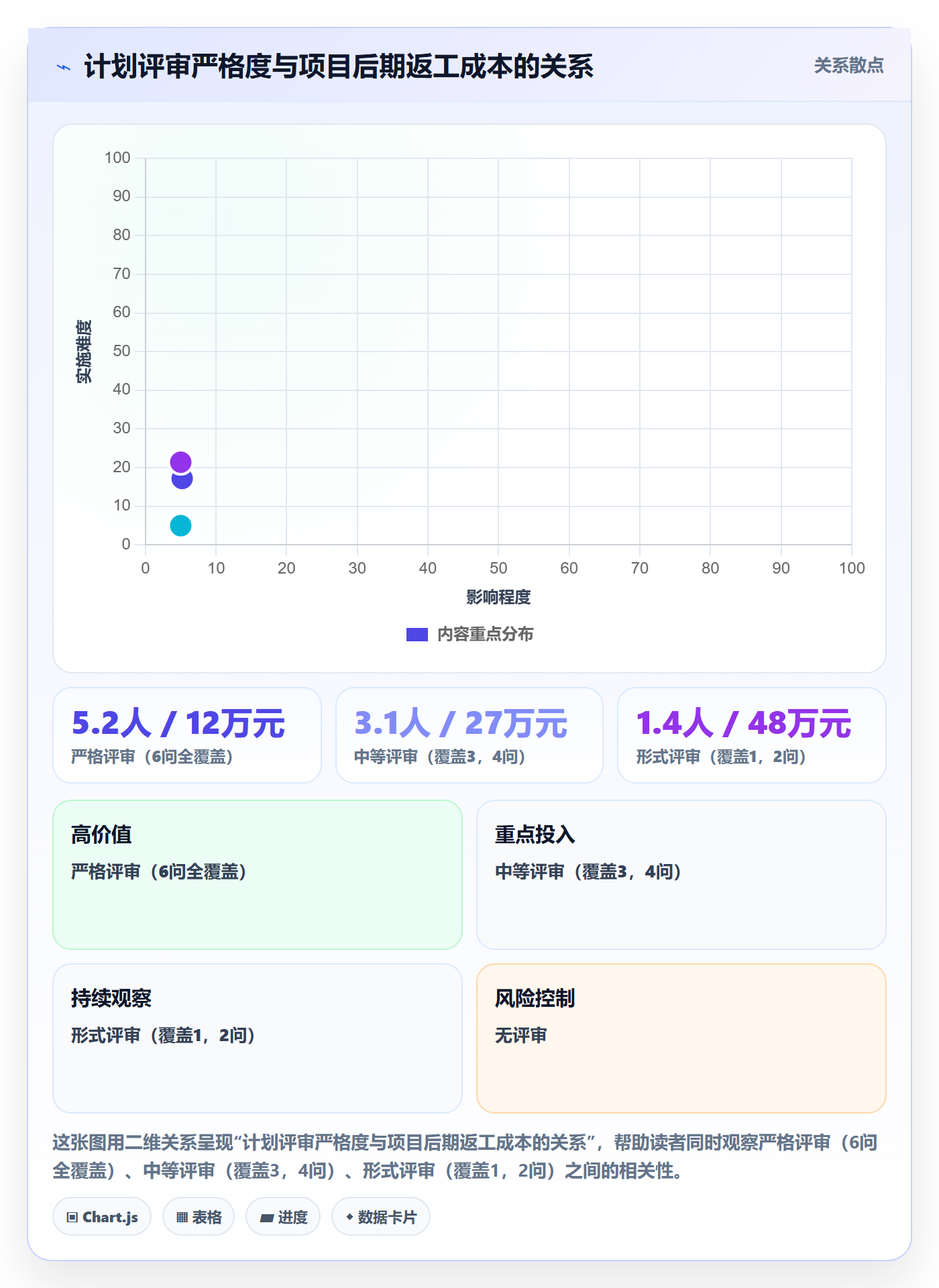Select the 风险控制 quadrant card
This screenshot has width=939, height=1288.
tap(681, 1038)
